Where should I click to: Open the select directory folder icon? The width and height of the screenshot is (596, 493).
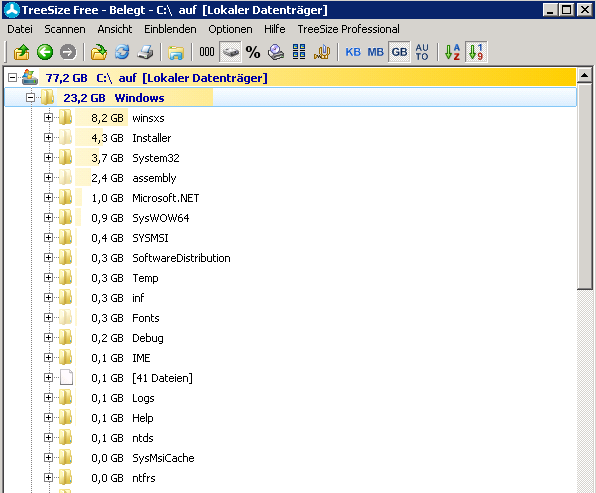tap(99, 52)
